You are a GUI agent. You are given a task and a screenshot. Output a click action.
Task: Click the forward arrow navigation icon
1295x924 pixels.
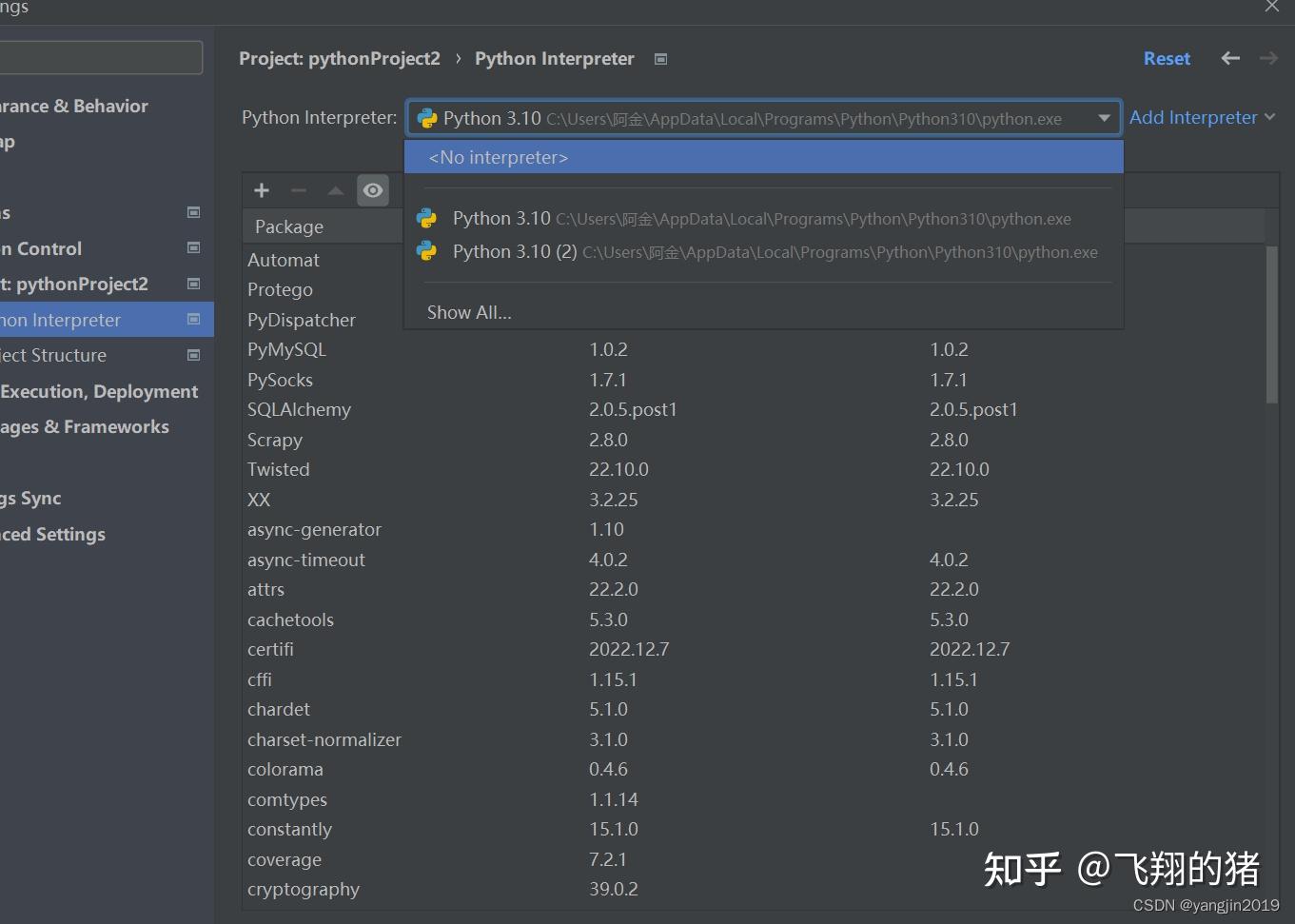1268,58
